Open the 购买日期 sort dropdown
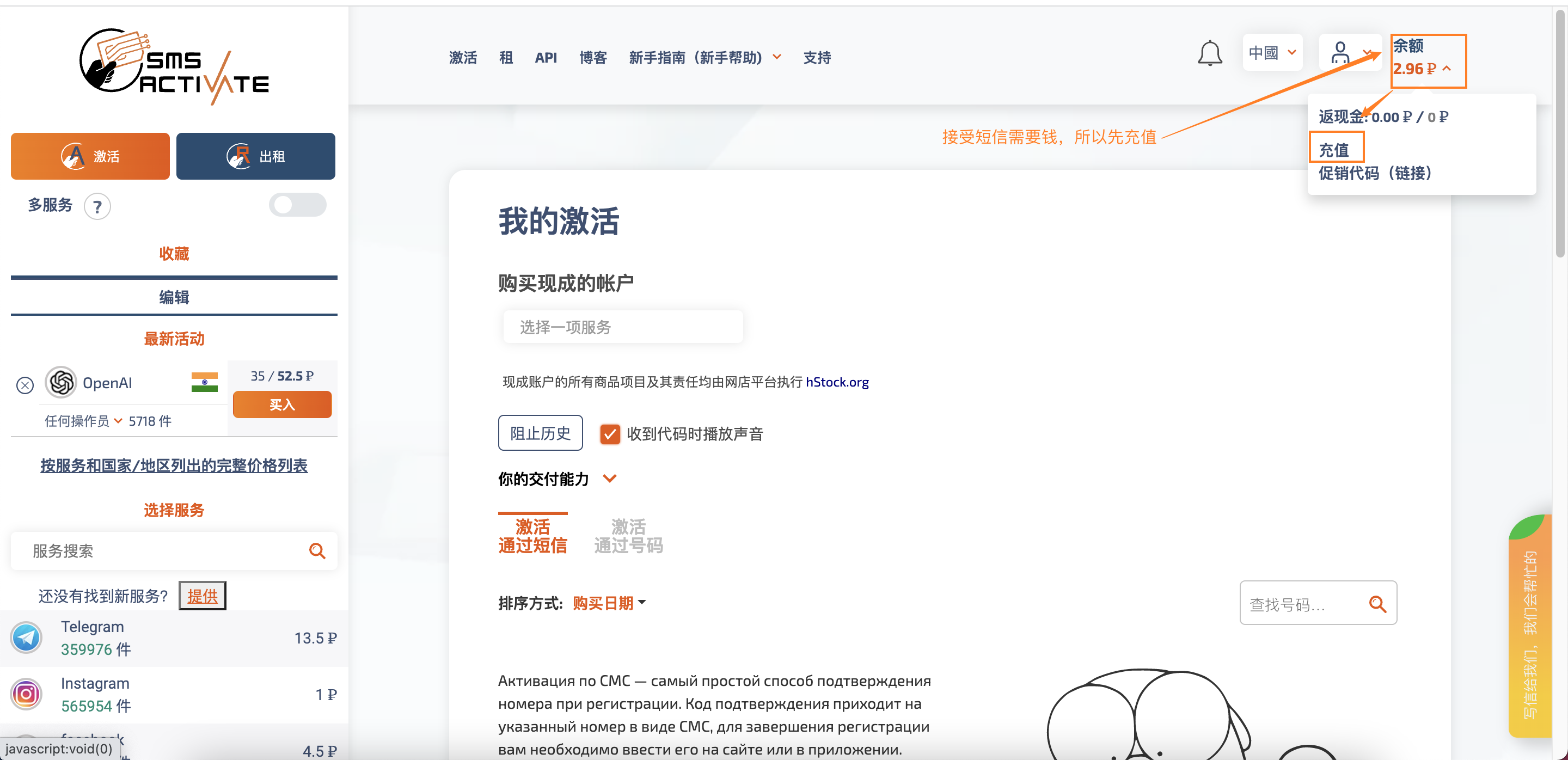The image size is (1568, 760). pyautogui.click(x=608, y=603)
